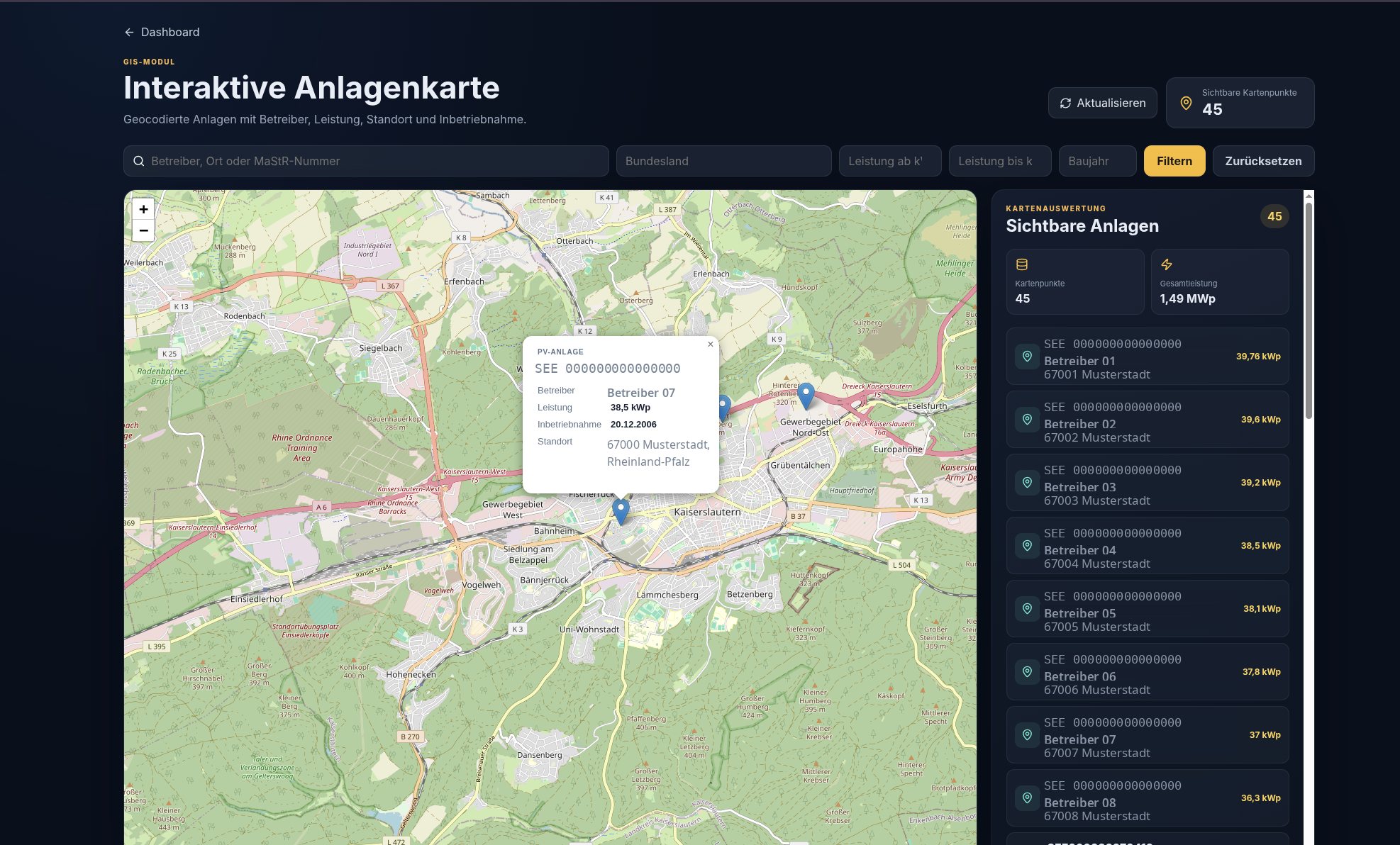
Task: Apply filters with the Filtern button
Action: pyautogui.click(x=1174, y=161)
